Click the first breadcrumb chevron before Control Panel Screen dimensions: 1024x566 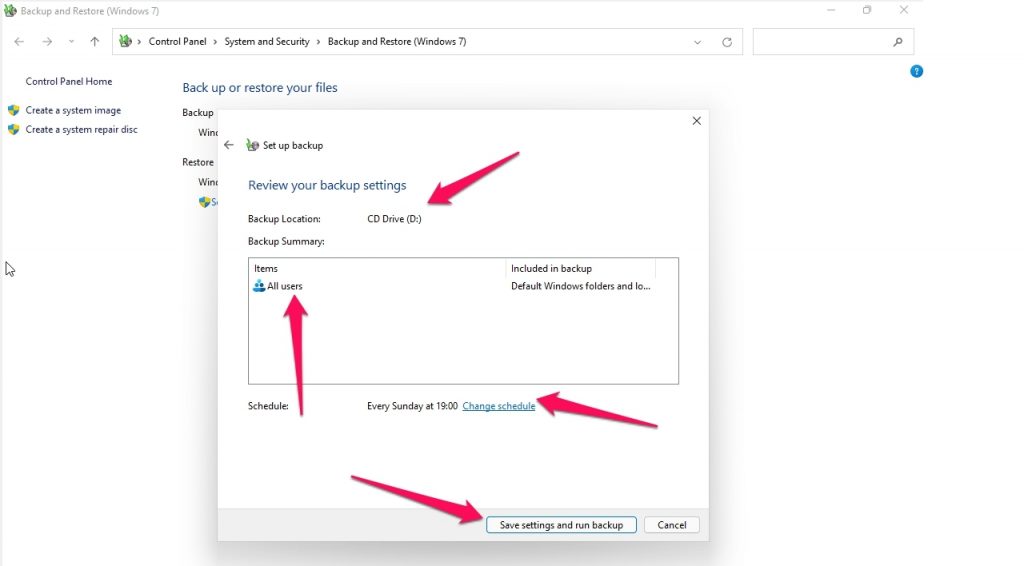139,42
